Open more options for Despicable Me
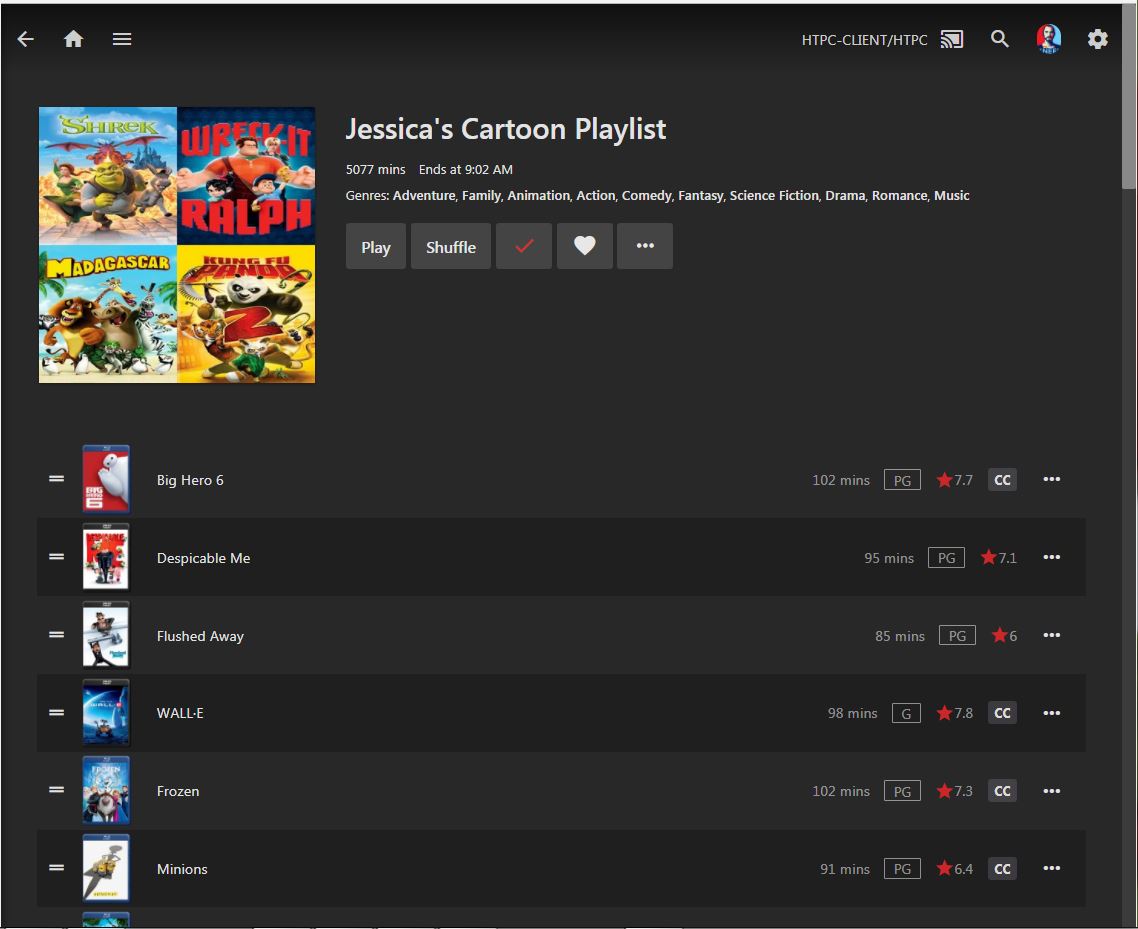Image resolution: width=1138 pixels, height=929 pixels. coord(1051,557)
